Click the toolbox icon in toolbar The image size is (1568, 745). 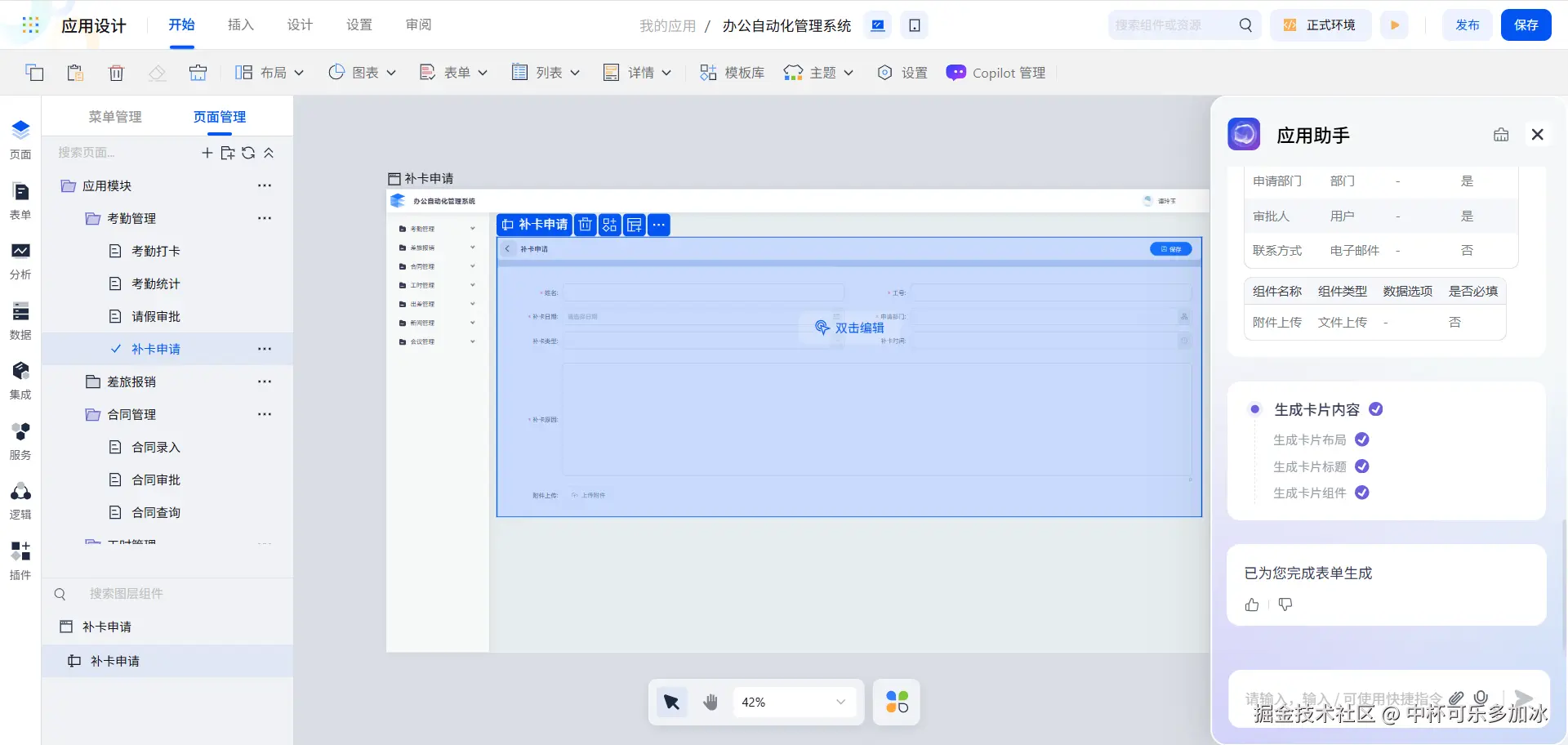[198, 73]
